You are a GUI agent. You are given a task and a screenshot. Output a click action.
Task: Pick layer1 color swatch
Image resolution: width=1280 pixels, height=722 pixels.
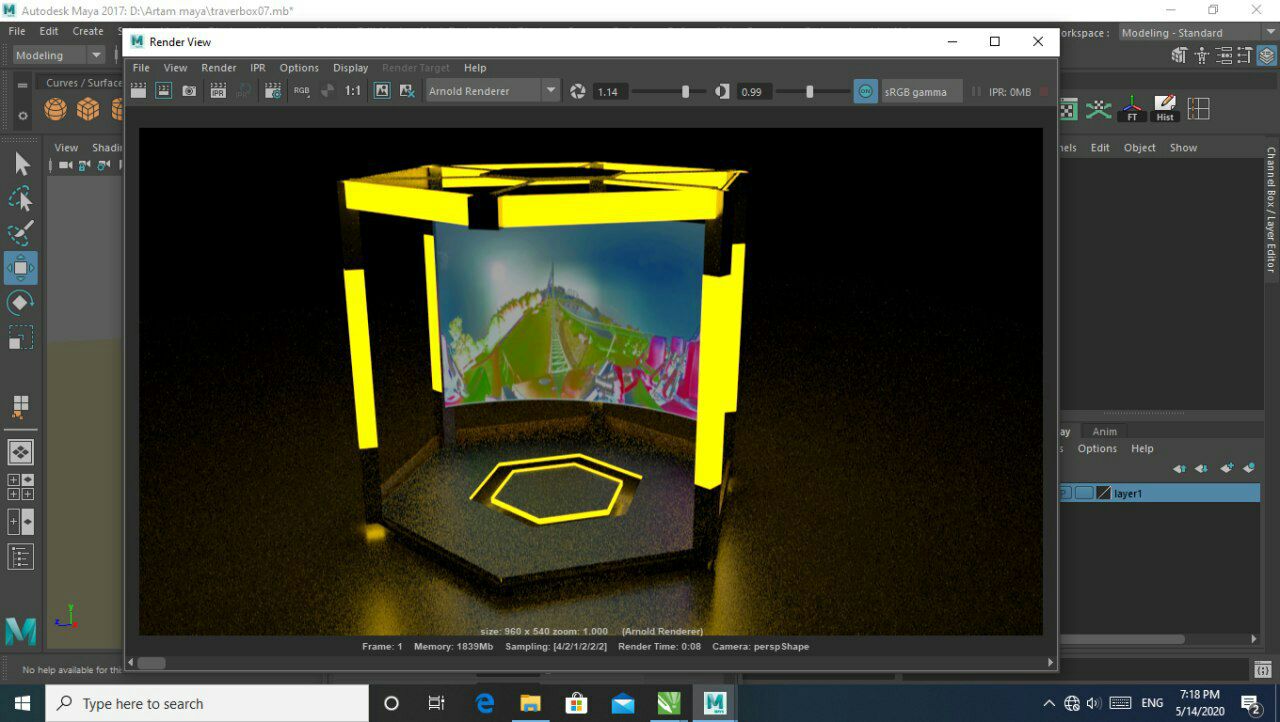click(x=1104, y=493)
